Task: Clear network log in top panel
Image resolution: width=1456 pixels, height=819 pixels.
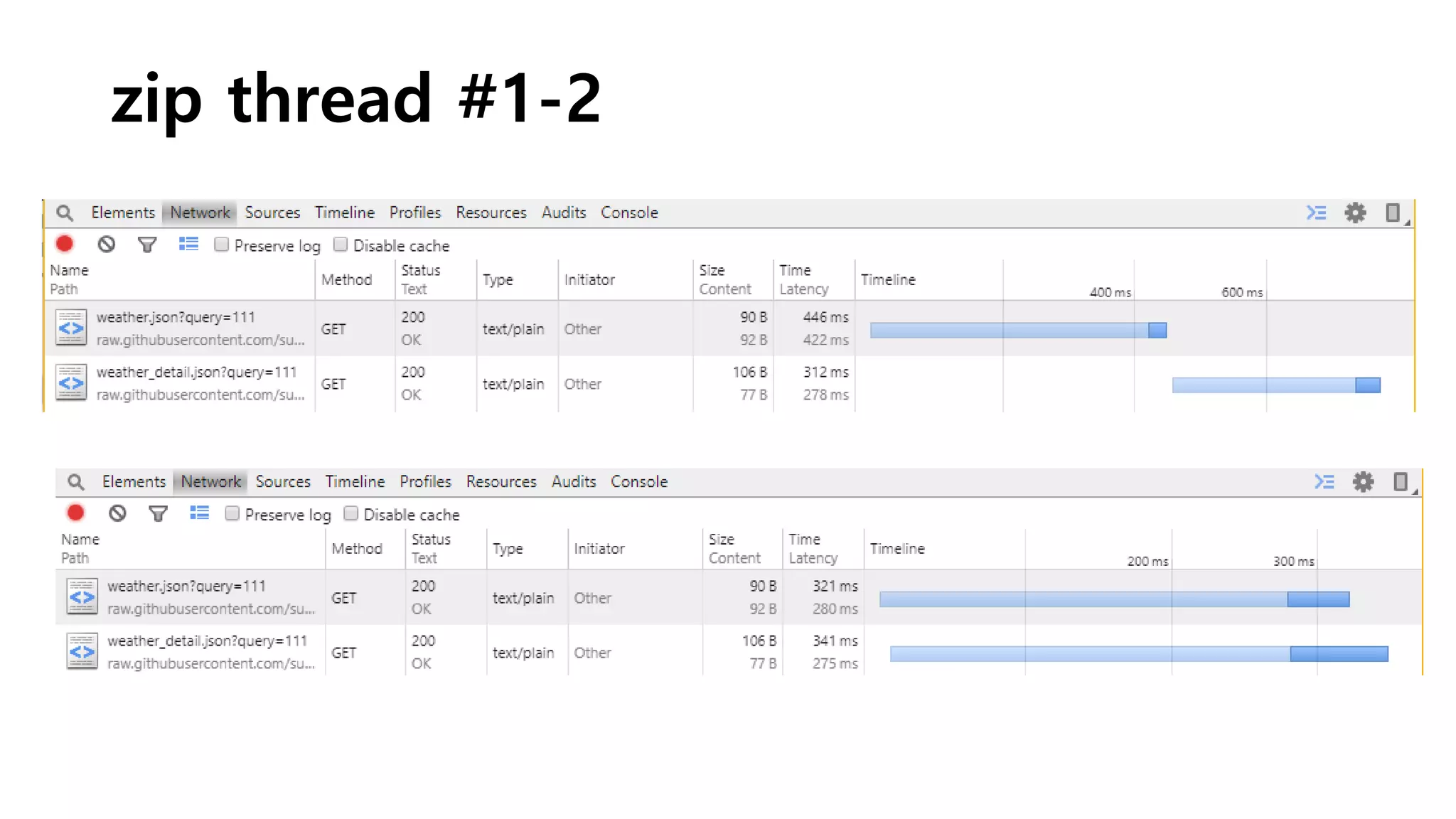Action: pyautogui.click(x=107, y=245)
